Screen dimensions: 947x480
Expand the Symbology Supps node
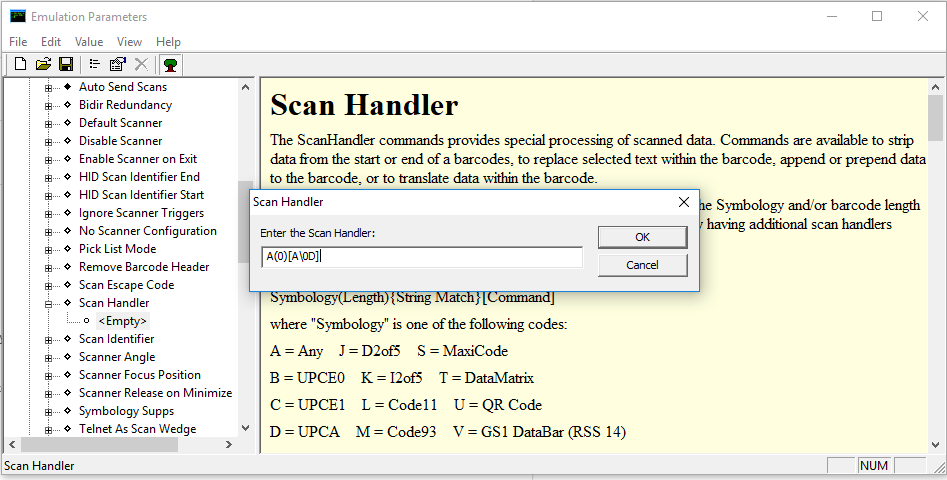tap(48, 411)
